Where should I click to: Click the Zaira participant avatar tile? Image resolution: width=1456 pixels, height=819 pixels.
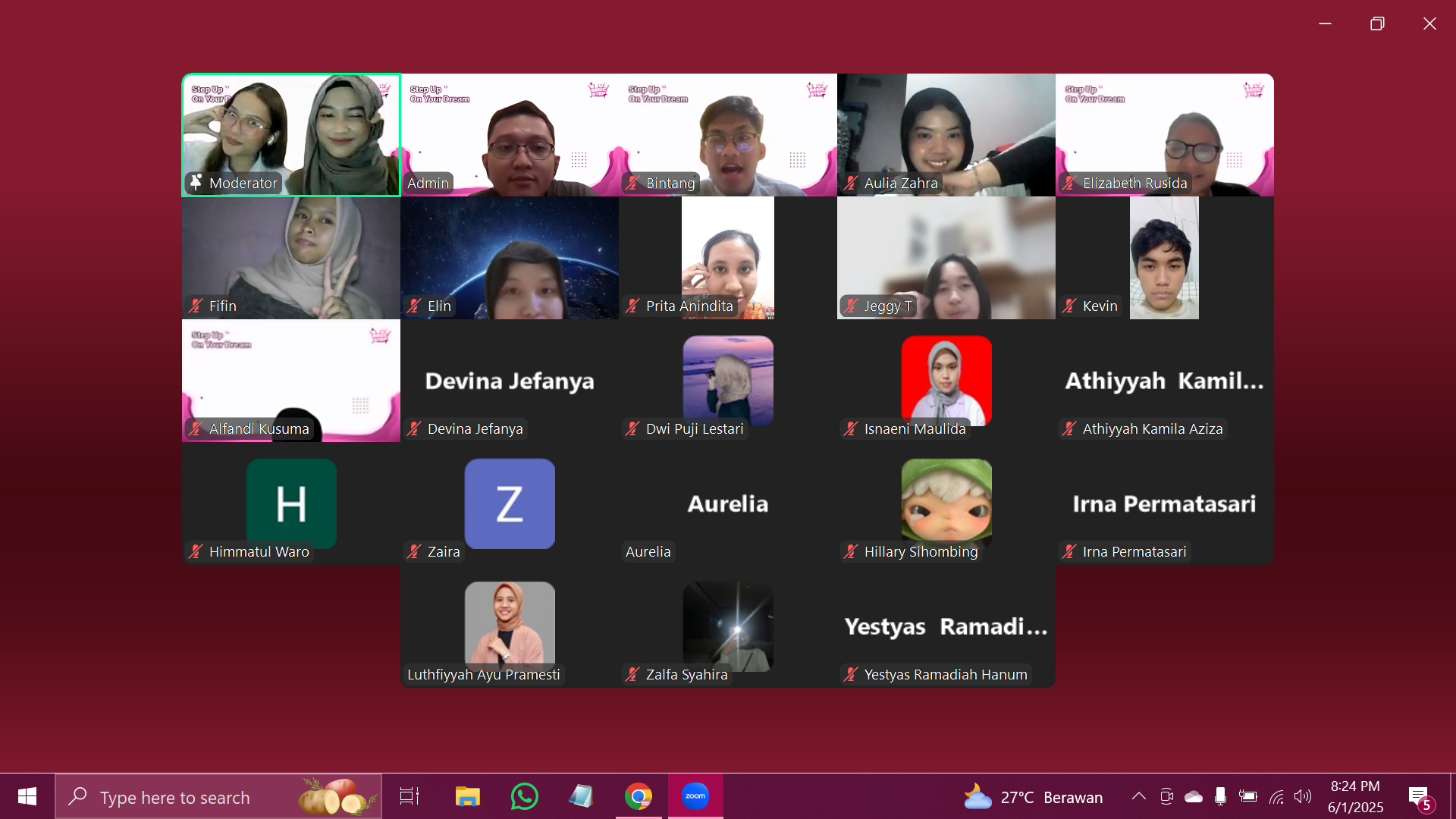[x=510, y=504]
